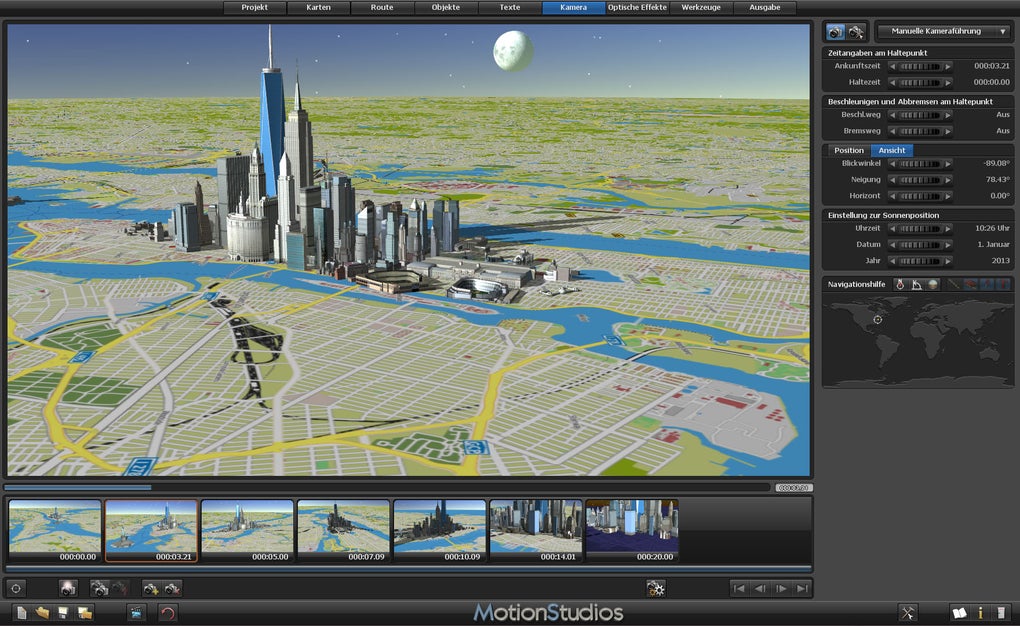Select the thumbnail at 000:10.09
Viewport: 1020px width, 626px height.
click(x=440, y=528)
